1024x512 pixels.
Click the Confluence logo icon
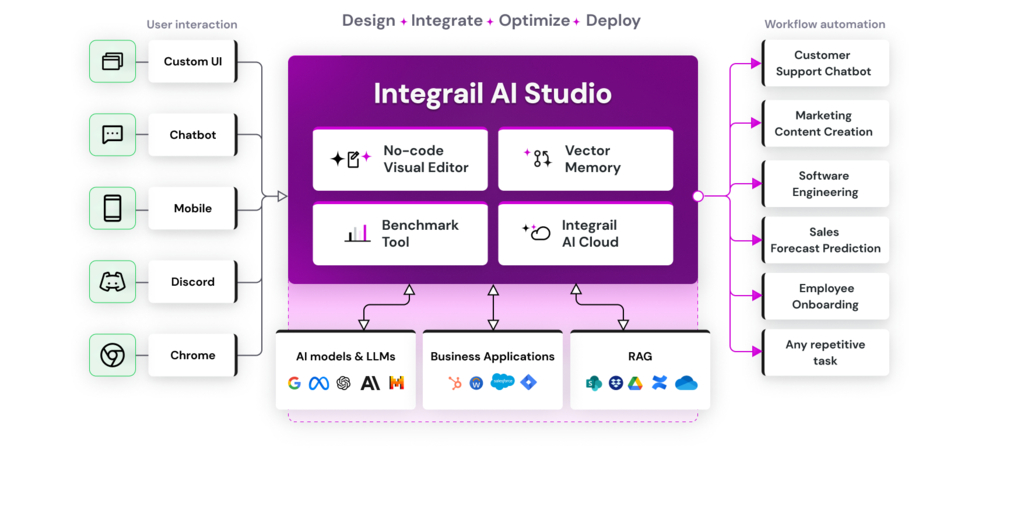click(x=659, y=383)
